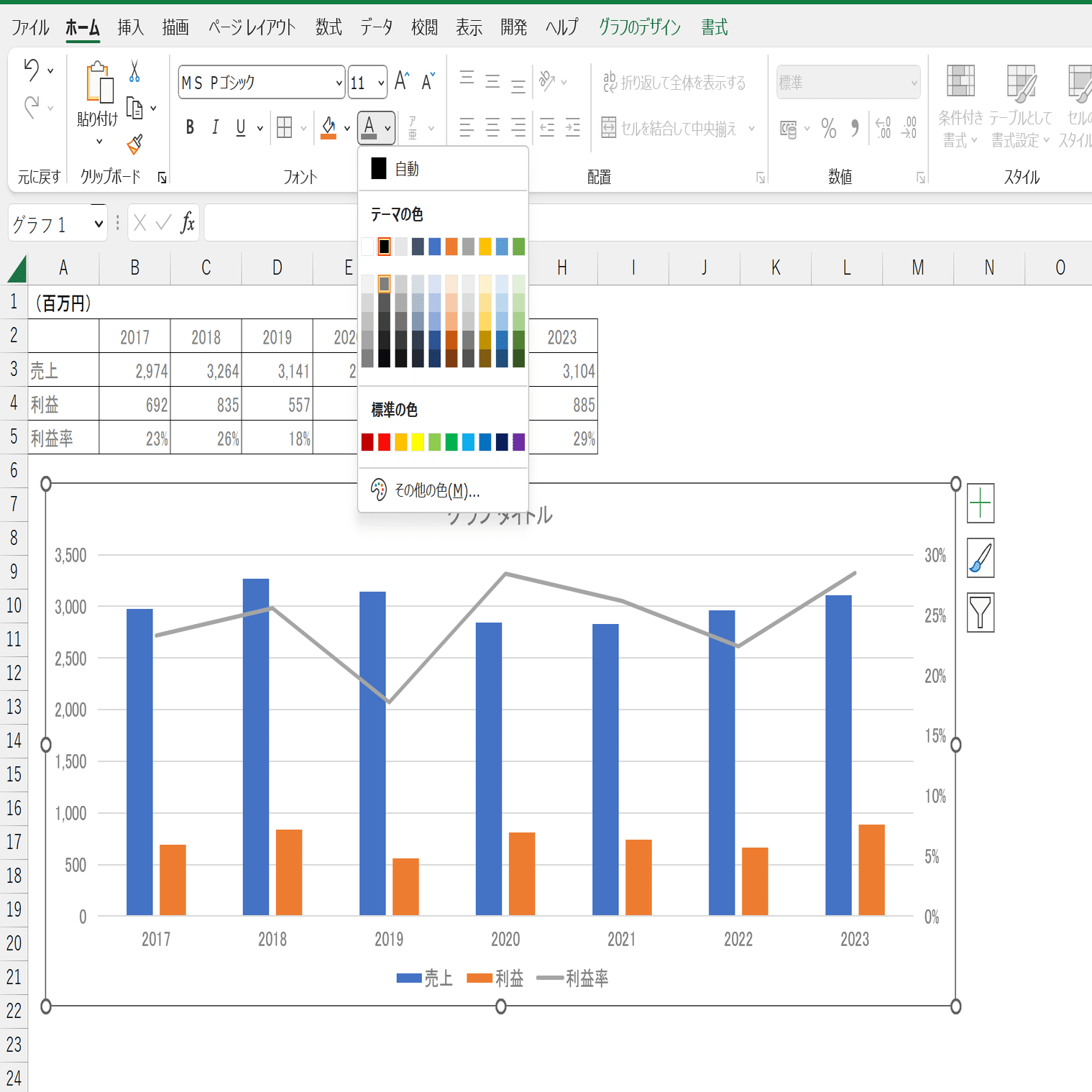Apply Percent number format icon
Screen dimensions: 1092x1092
(828, 129)
